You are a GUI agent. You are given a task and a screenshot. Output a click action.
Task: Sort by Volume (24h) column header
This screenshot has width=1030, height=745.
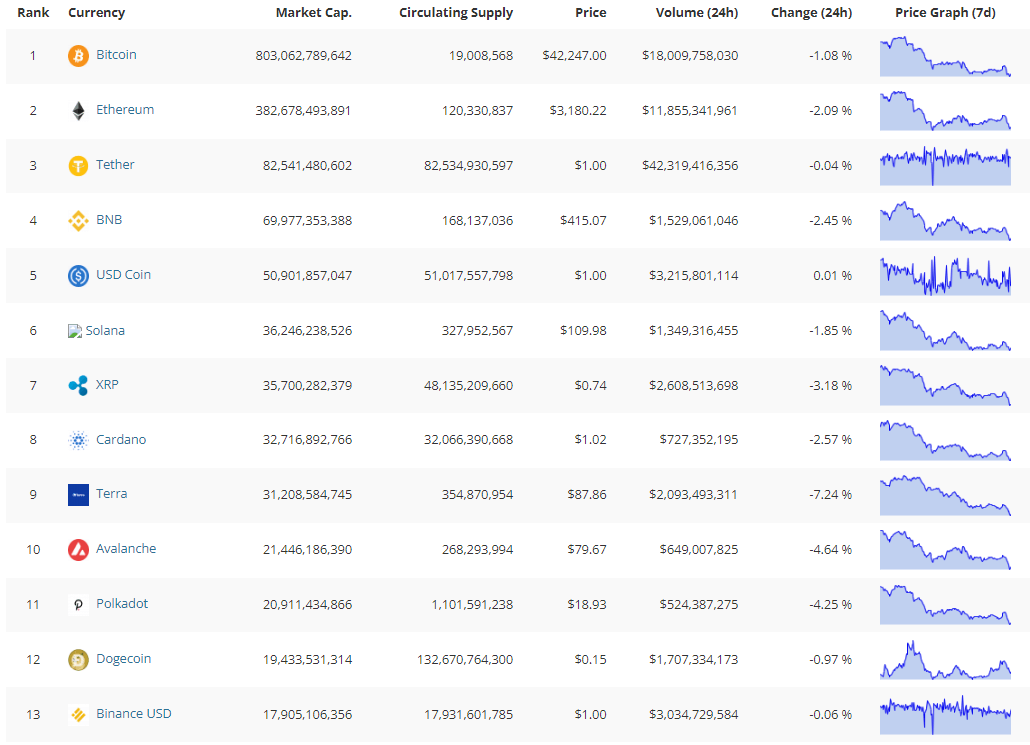(697, 12)
